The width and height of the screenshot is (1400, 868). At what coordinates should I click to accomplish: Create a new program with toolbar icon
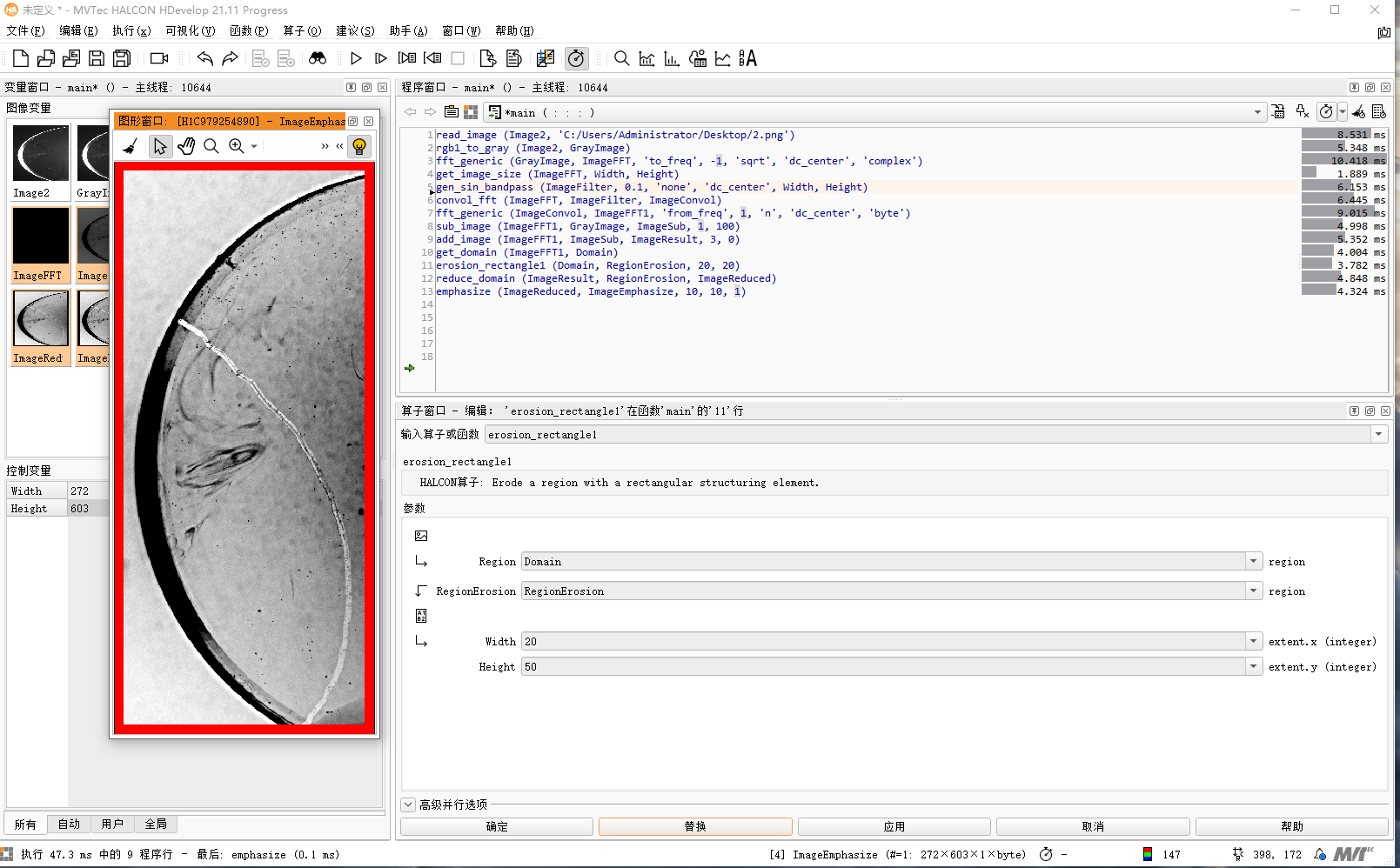point(21,58)
